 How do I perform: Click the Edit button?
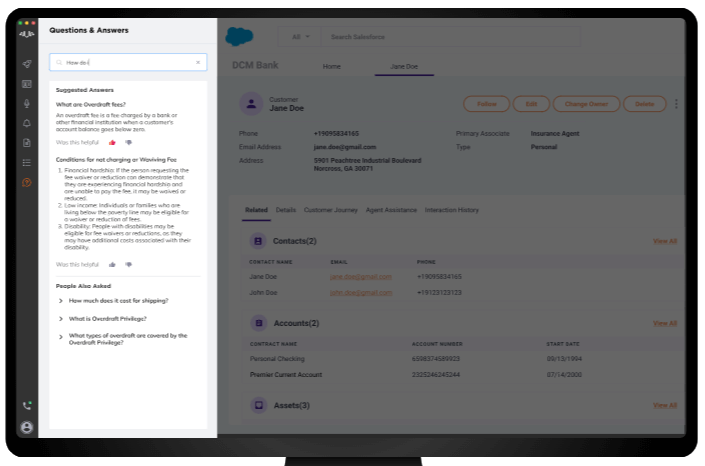tap(531, 104)
